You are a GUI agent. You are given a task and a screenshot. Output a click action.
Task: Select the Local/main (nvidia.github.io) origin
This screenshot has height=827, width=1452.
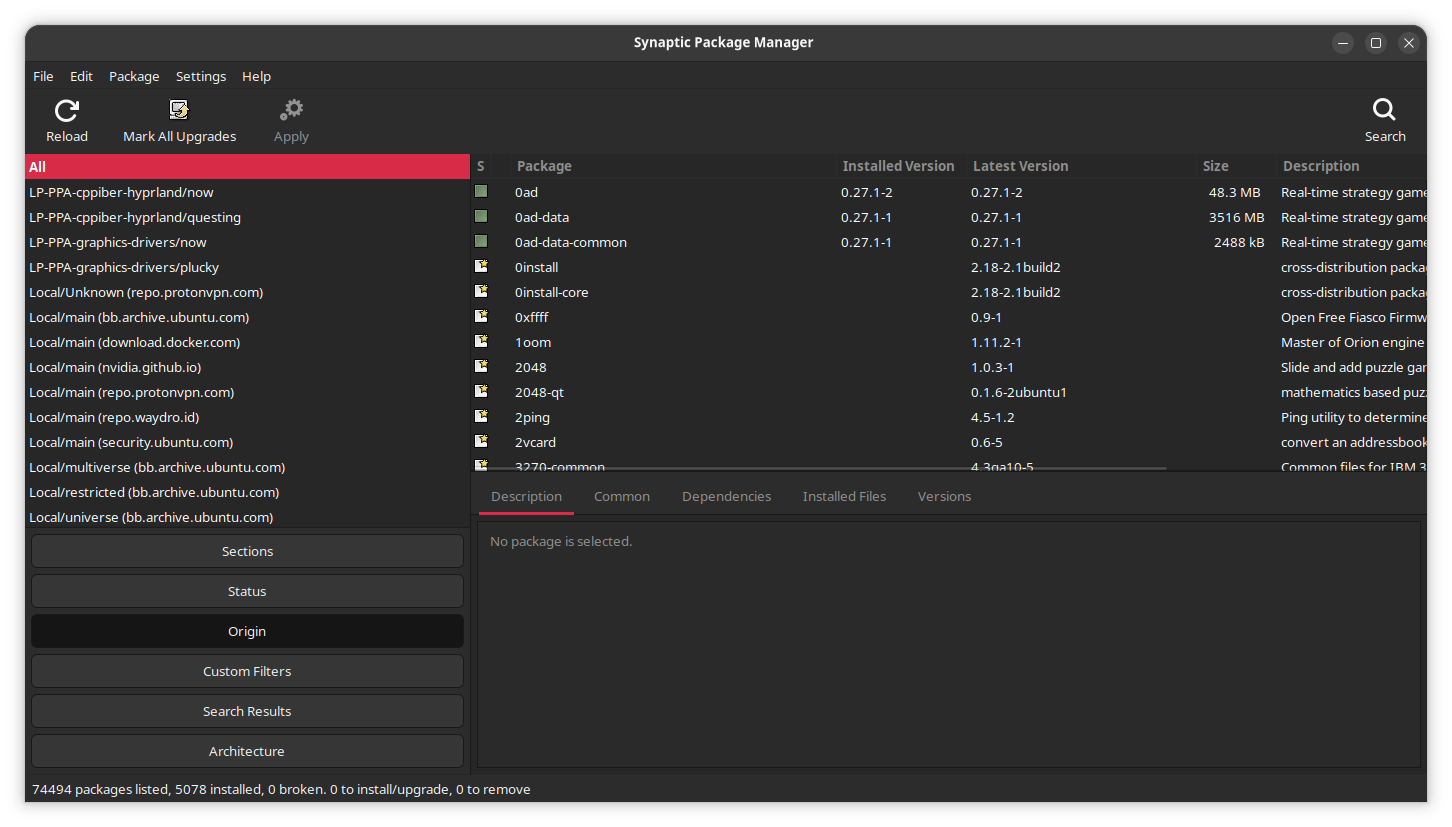[x=113, y=367]
